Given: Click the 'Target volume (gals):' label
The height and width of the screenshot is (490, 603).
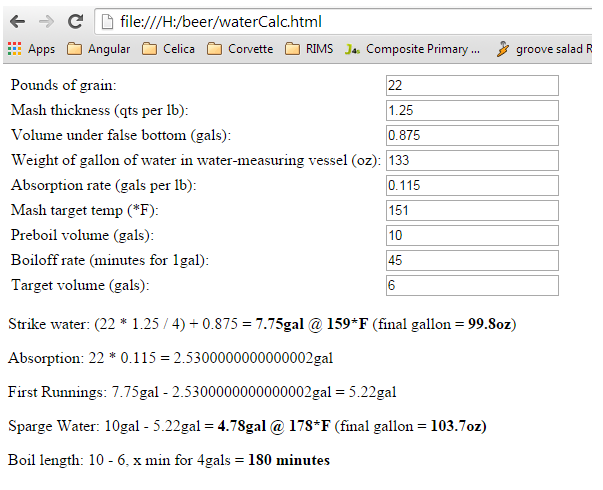Looking at the screenshot, I should (80, 285).
